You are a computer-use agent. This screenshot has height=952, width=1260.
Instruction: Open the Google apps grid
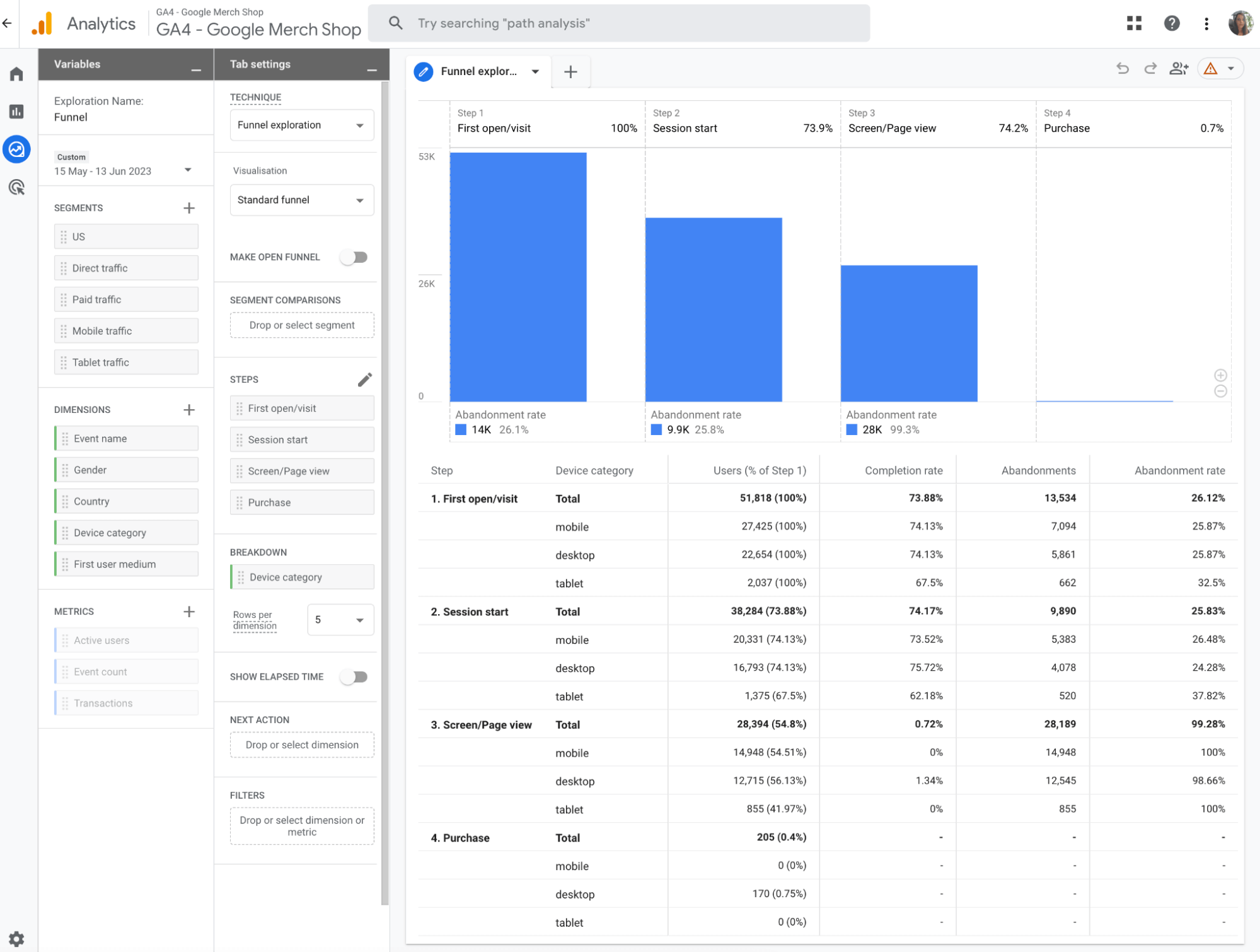[1134, 23]
